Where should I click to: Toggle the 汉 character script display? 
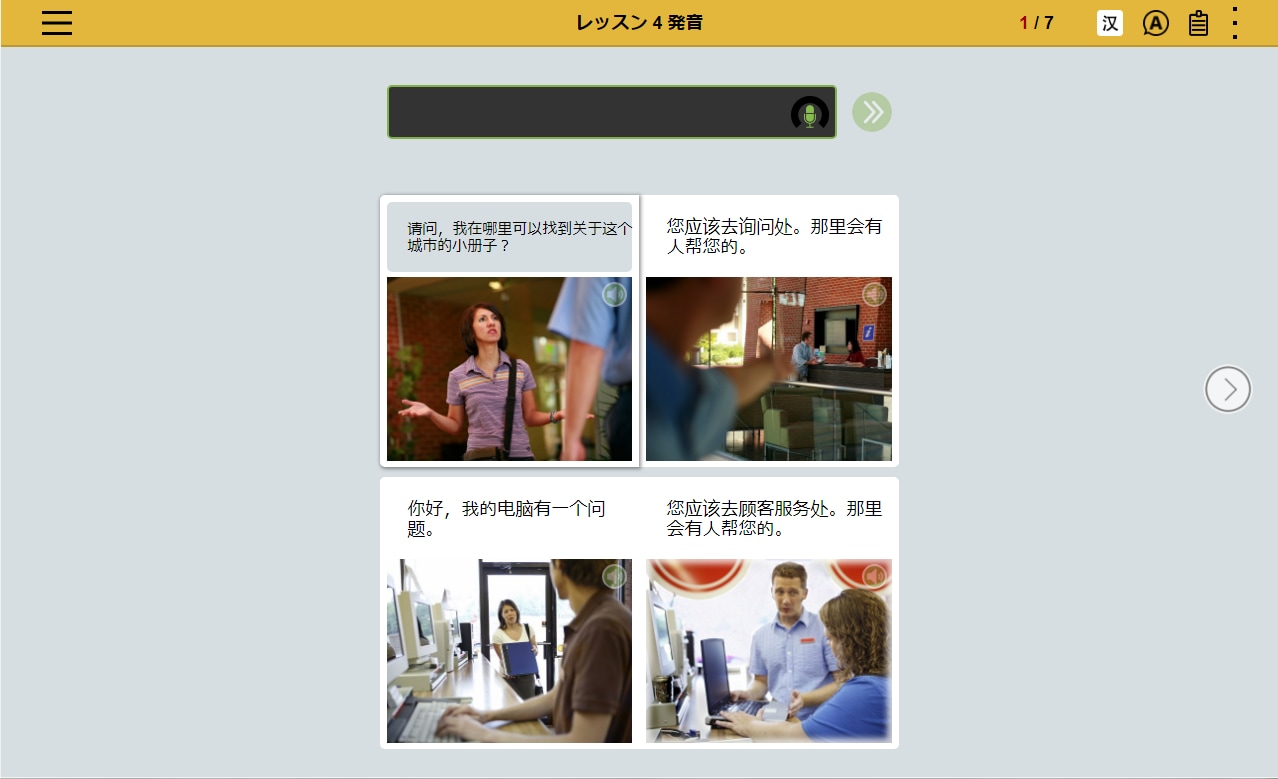[x=1109, y=23]
